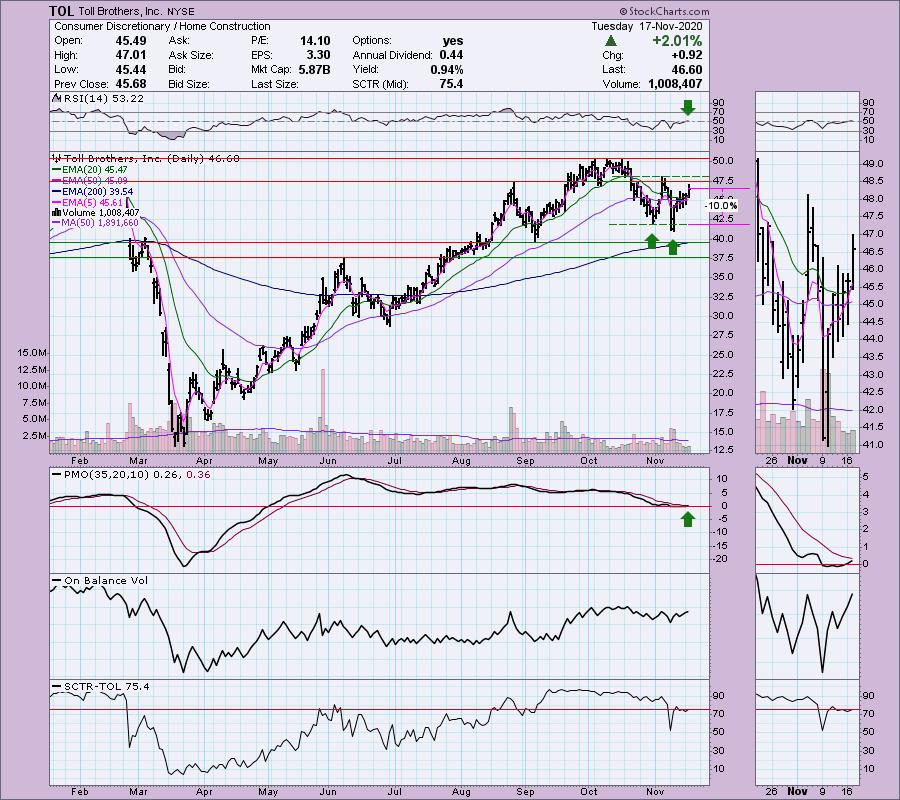Click the zoomed On Balance Vol thumbnail
Screen dimensions: 900x800
tap(807, 625)
